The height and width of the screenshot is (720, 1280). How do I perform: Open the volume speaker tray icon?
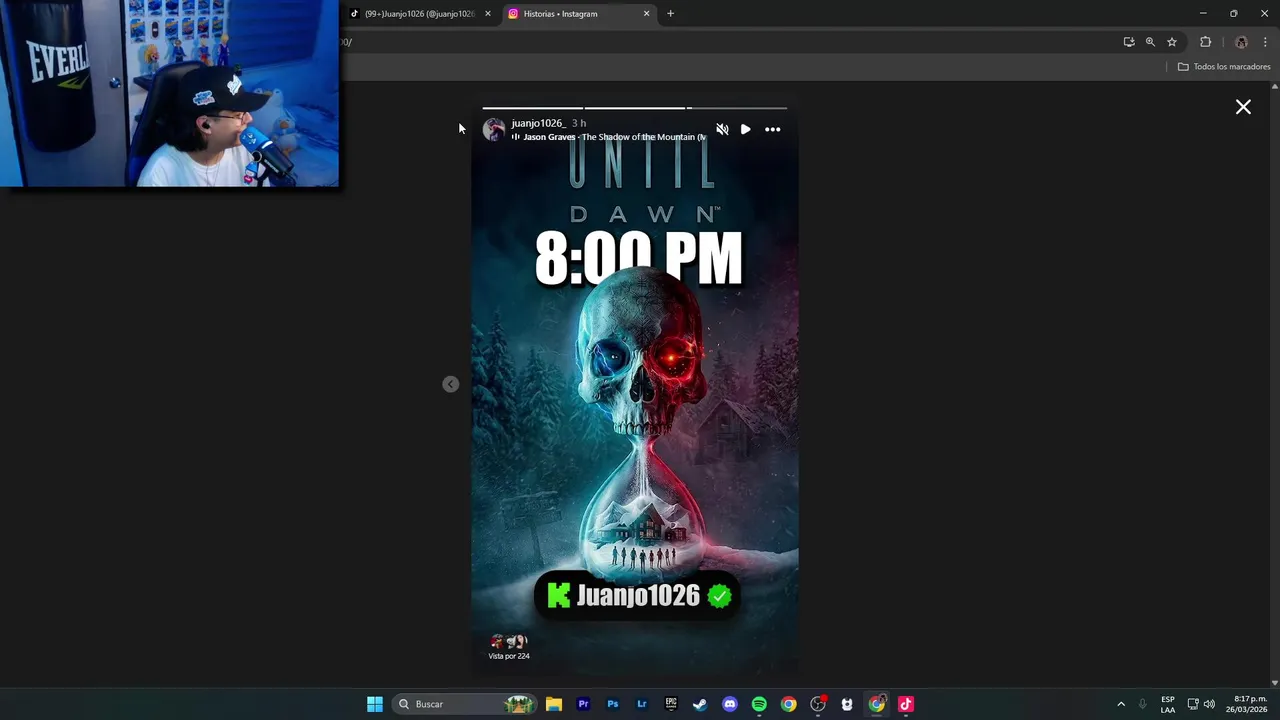coord(1209,704)
